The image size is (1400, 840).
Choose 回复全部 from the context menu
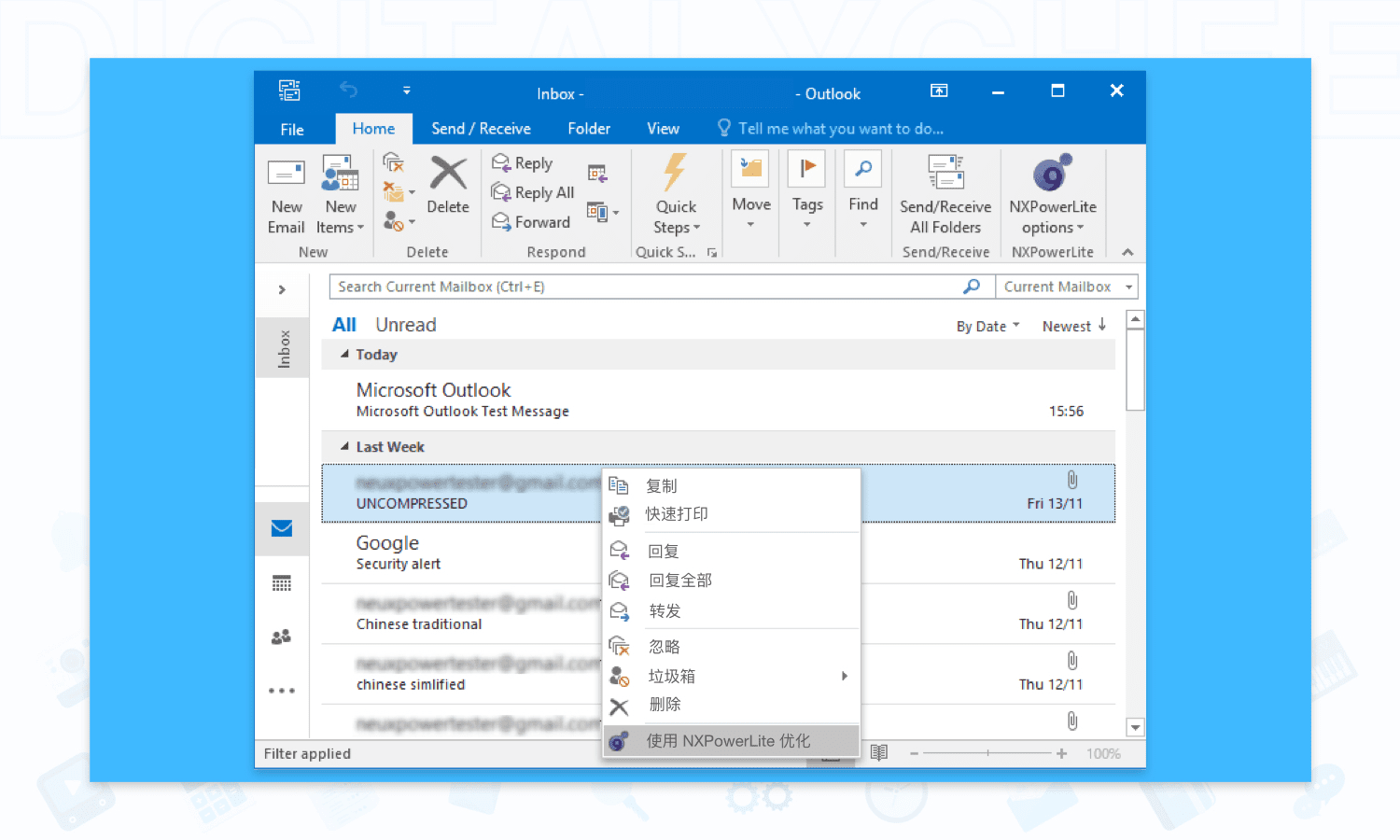(x=731, y=581)
